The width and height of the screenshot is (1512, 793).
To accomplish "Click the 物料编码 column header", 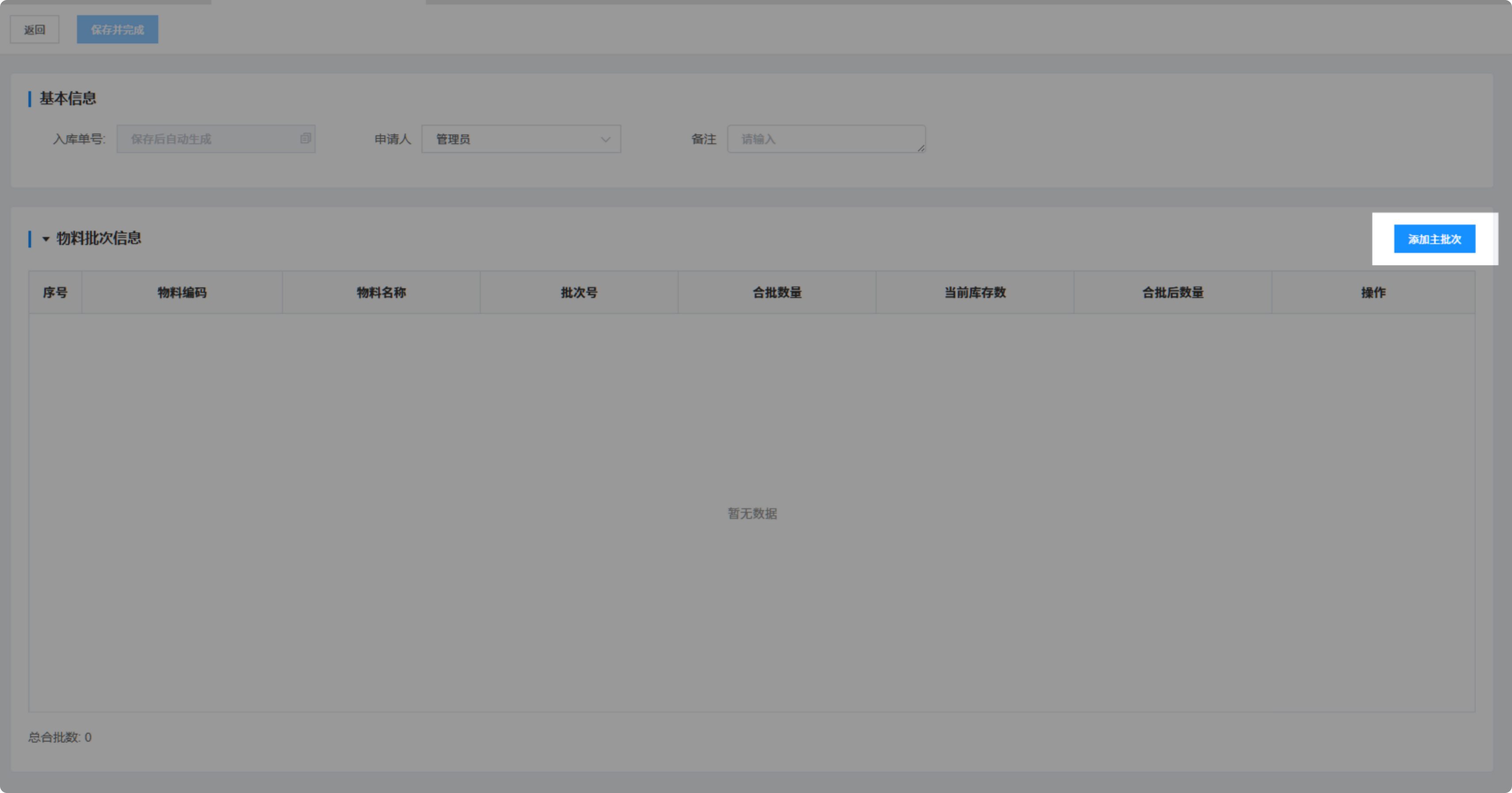I will point(182,293).
